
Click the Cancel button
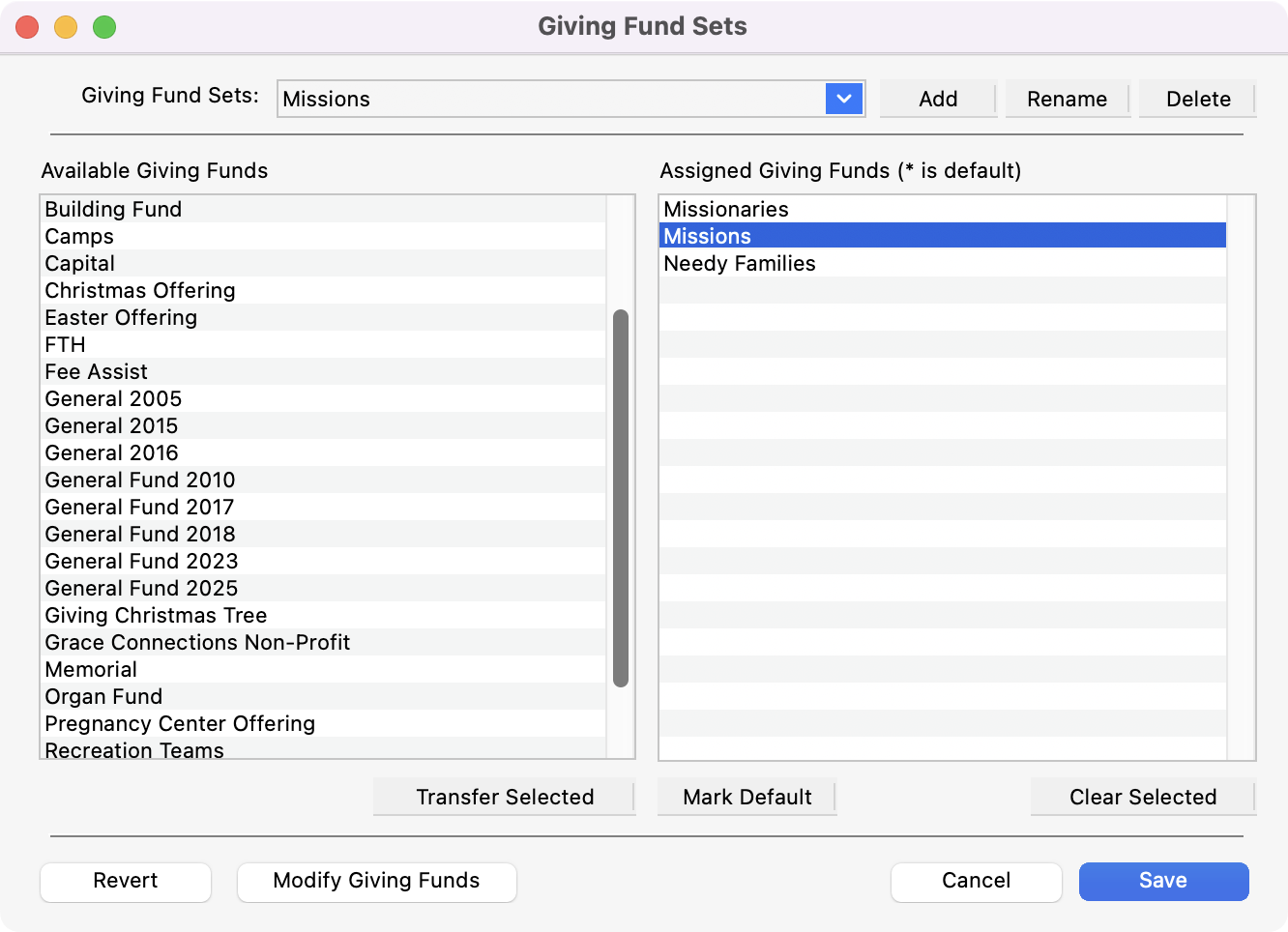click(976, 881)
